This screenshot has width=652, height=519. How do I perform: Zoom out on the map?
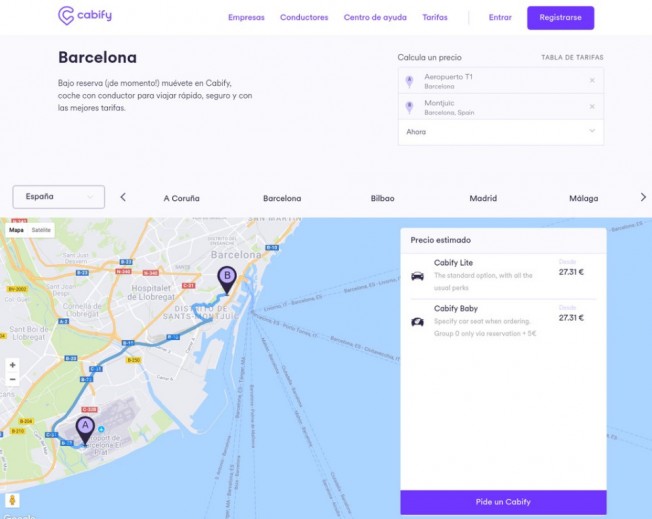coord(12,379)
